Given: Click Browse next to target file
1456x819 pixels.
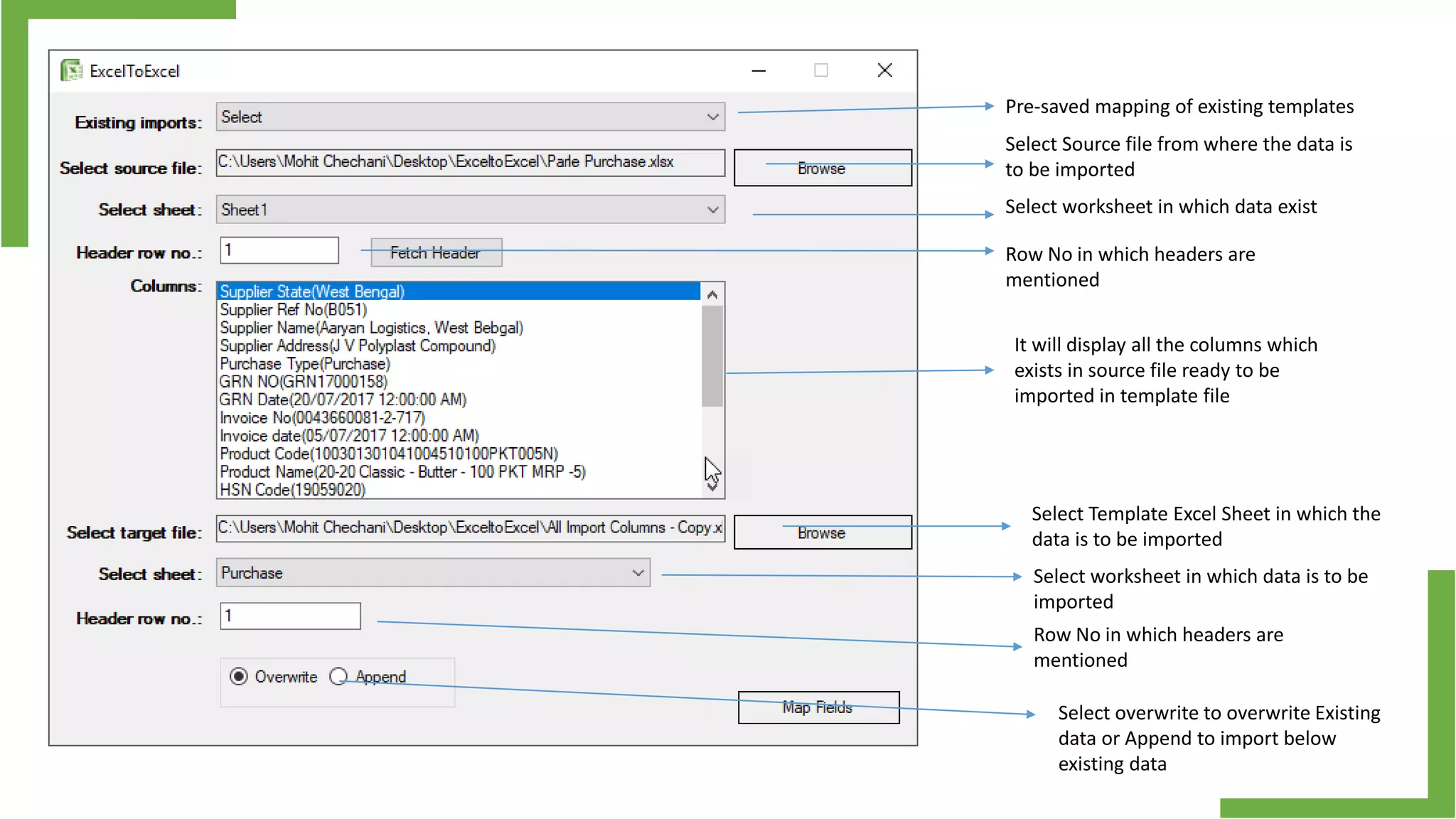Looking at the screenshot, I should (x=822, y=532).
